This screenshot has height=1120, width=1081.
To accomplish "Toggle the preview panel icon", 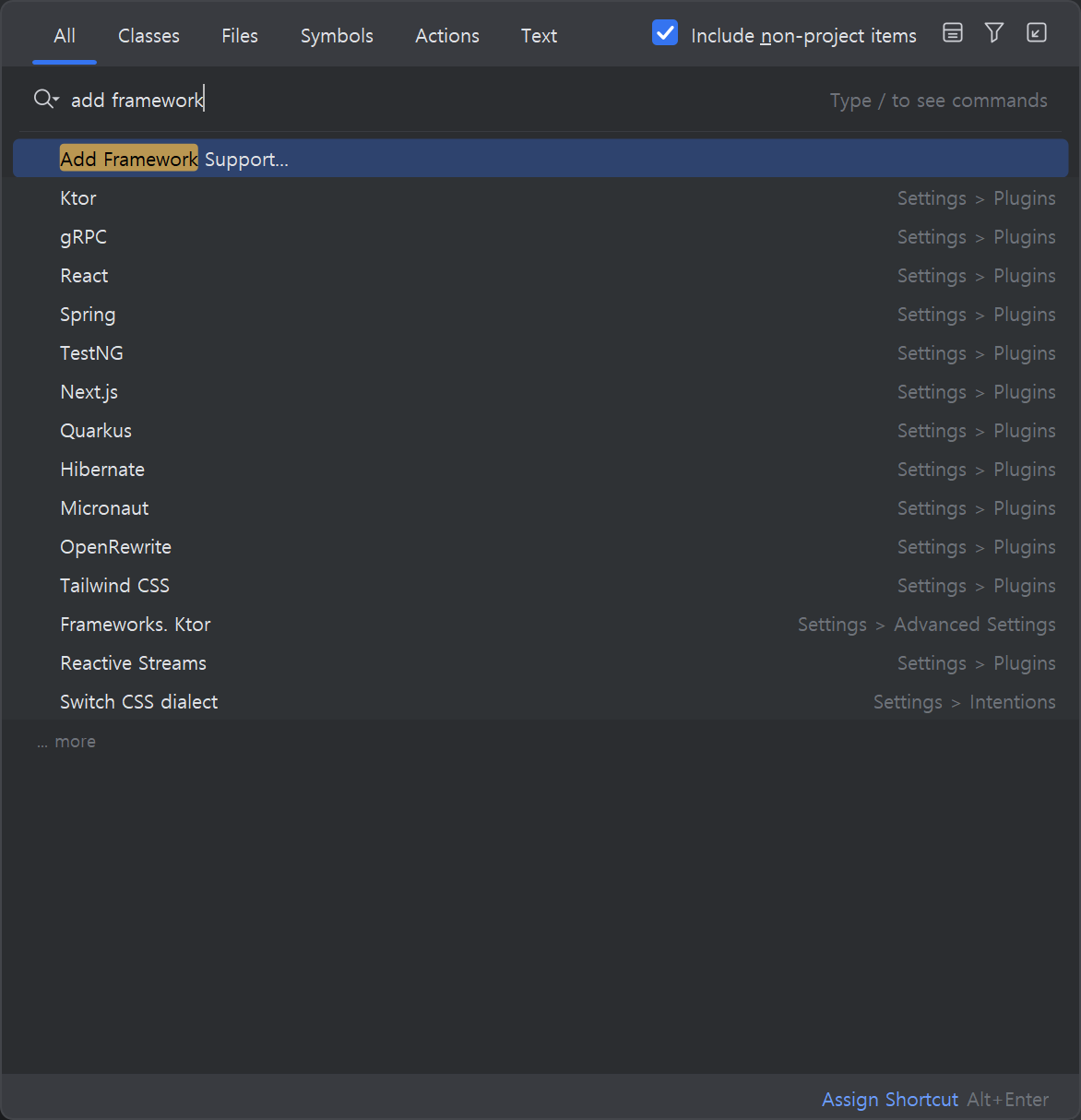I will [x=952, y=33].
